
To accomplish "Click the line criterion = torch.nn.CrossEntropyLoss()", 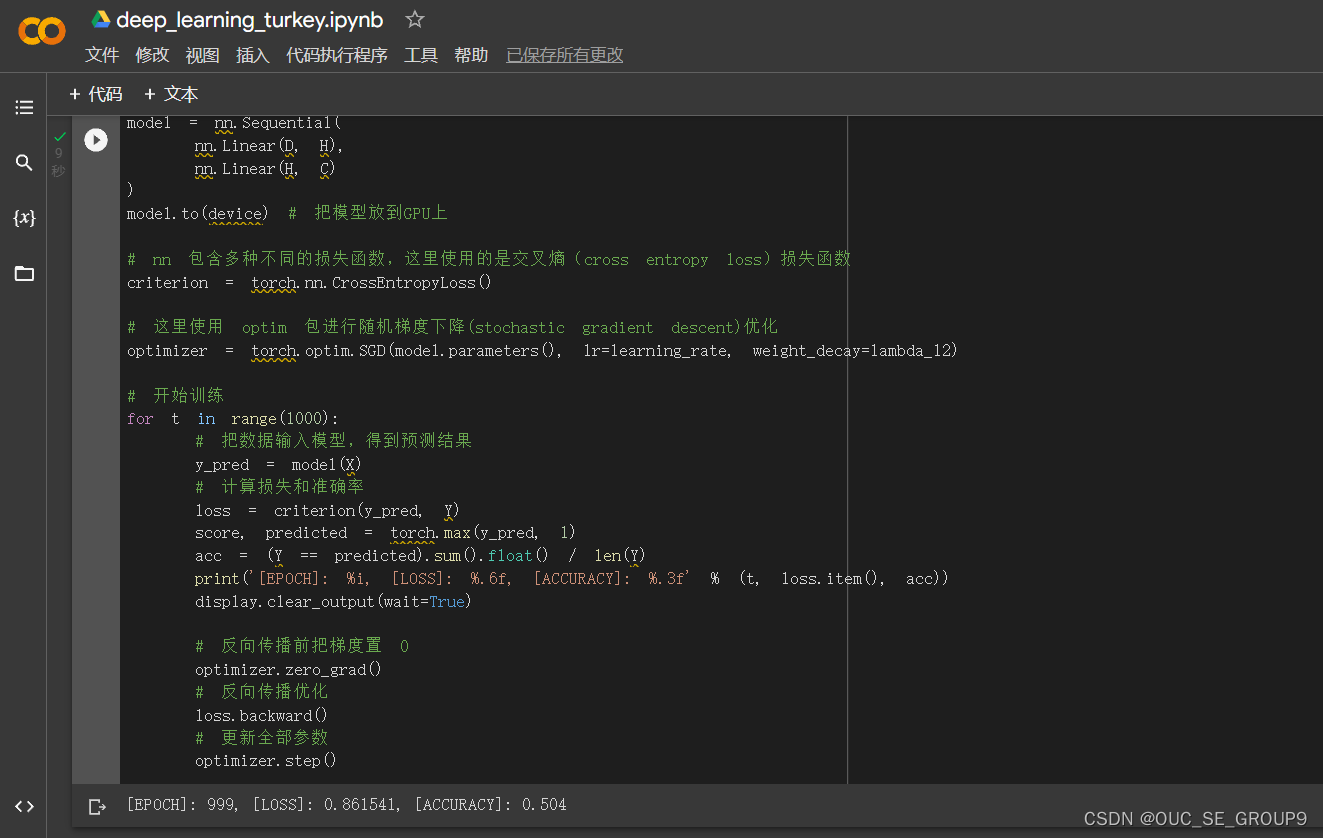I will coord(310,283).
